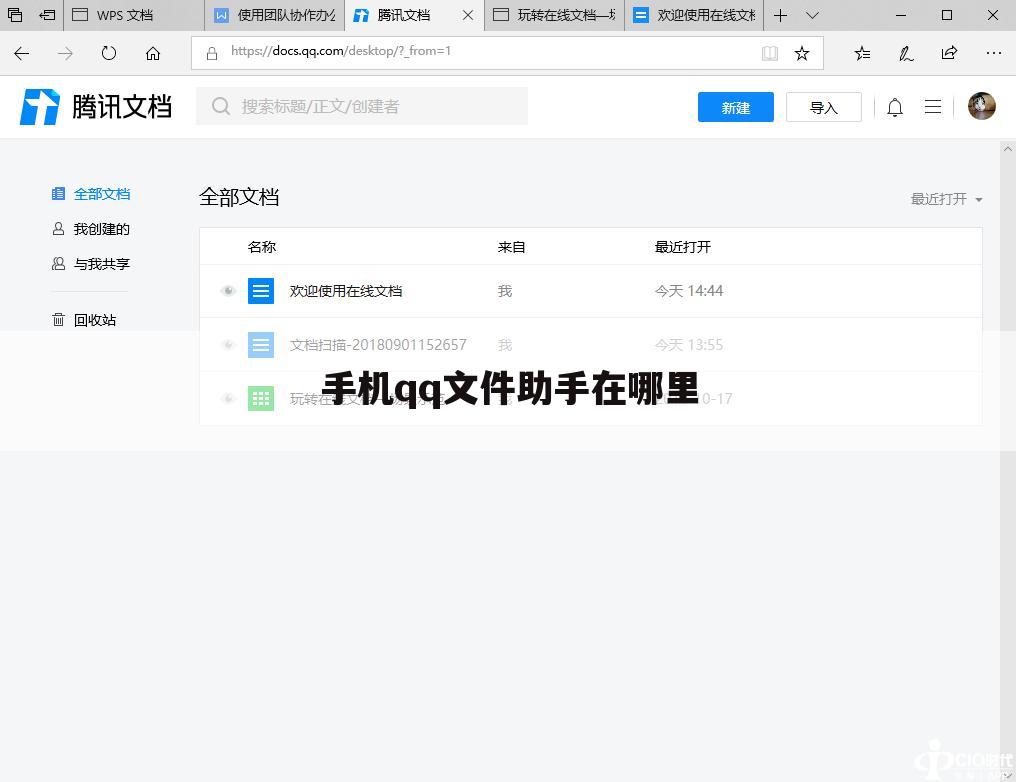
Task: Click 今天 13:55 timestamp
Action: point(689,345)
